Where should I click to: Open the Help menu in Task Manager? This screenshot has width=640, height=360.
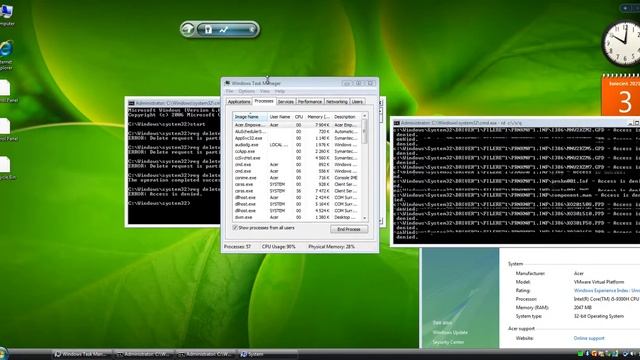(x=280, y=91)
